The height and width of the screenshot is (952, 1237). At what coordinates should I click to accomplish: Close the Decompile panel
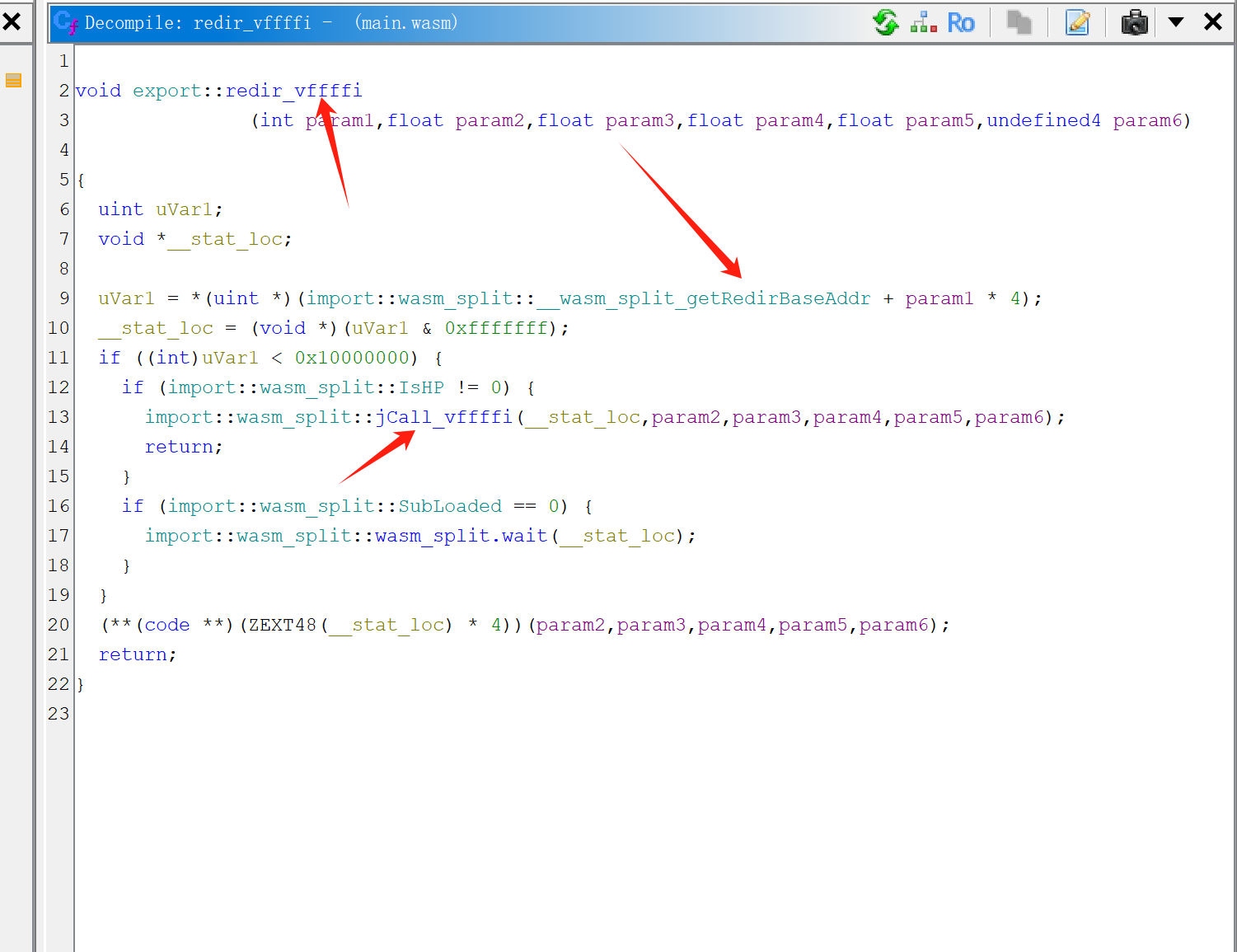(x=1213, y=22)
